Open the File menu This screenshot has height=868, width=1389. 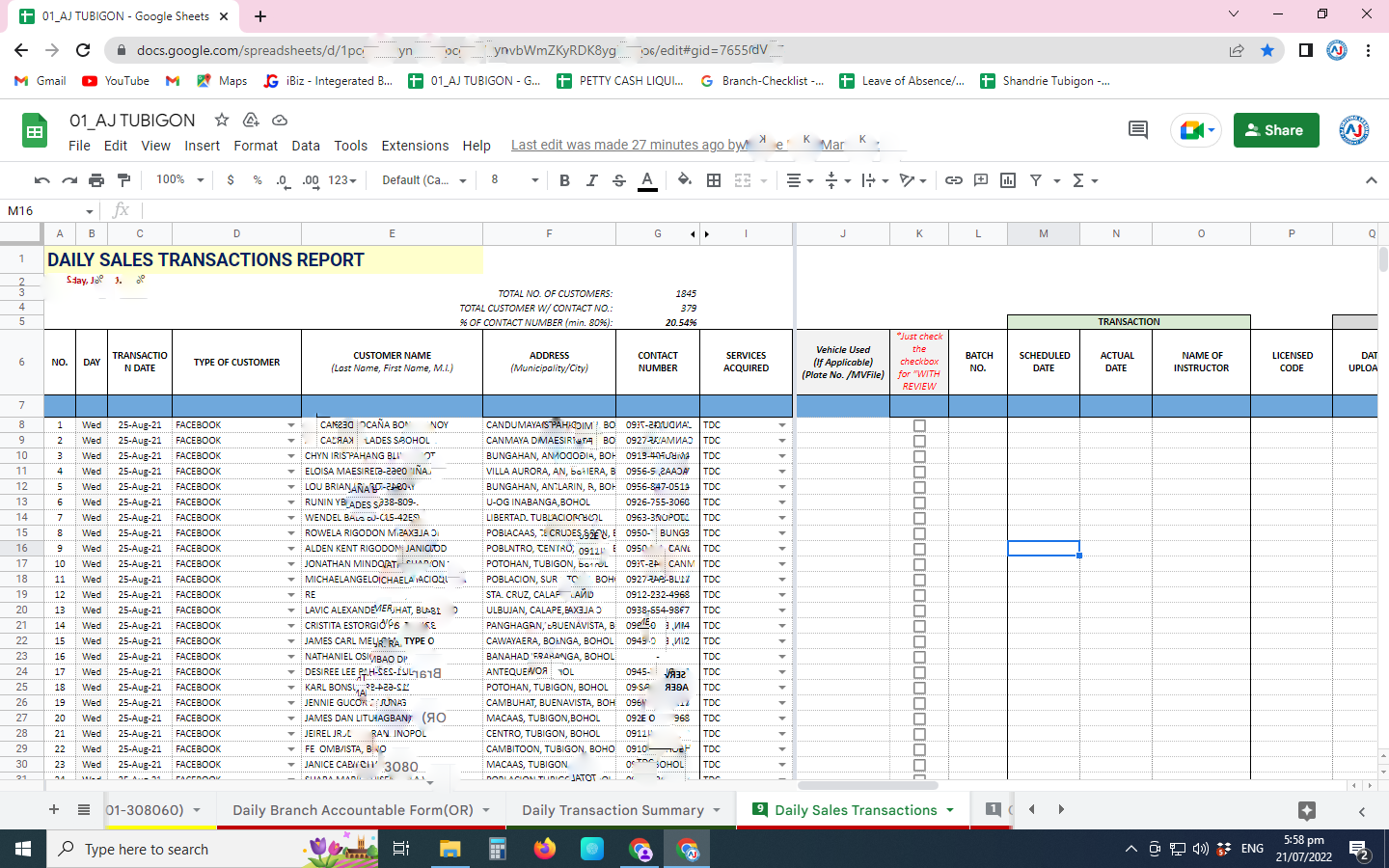coord(79,146)
